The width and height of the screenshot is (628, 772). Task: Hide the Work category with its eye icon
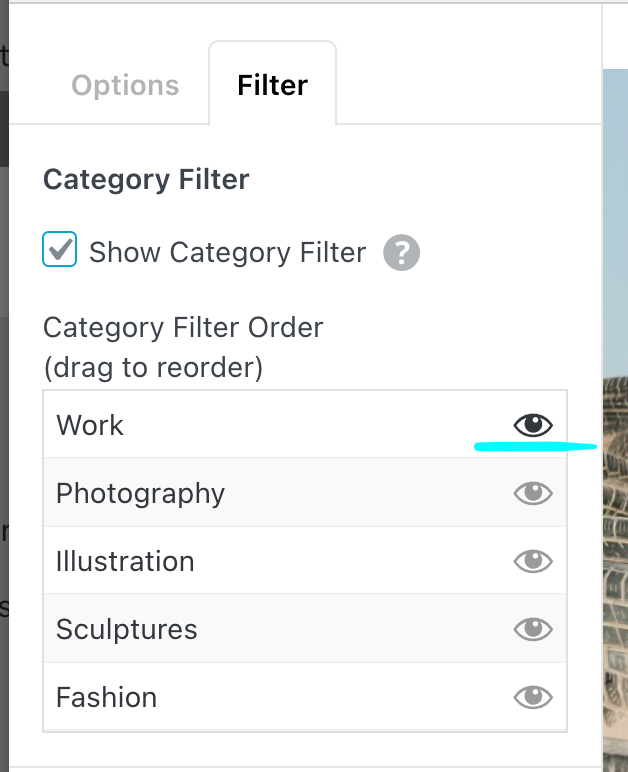(533, 425)
